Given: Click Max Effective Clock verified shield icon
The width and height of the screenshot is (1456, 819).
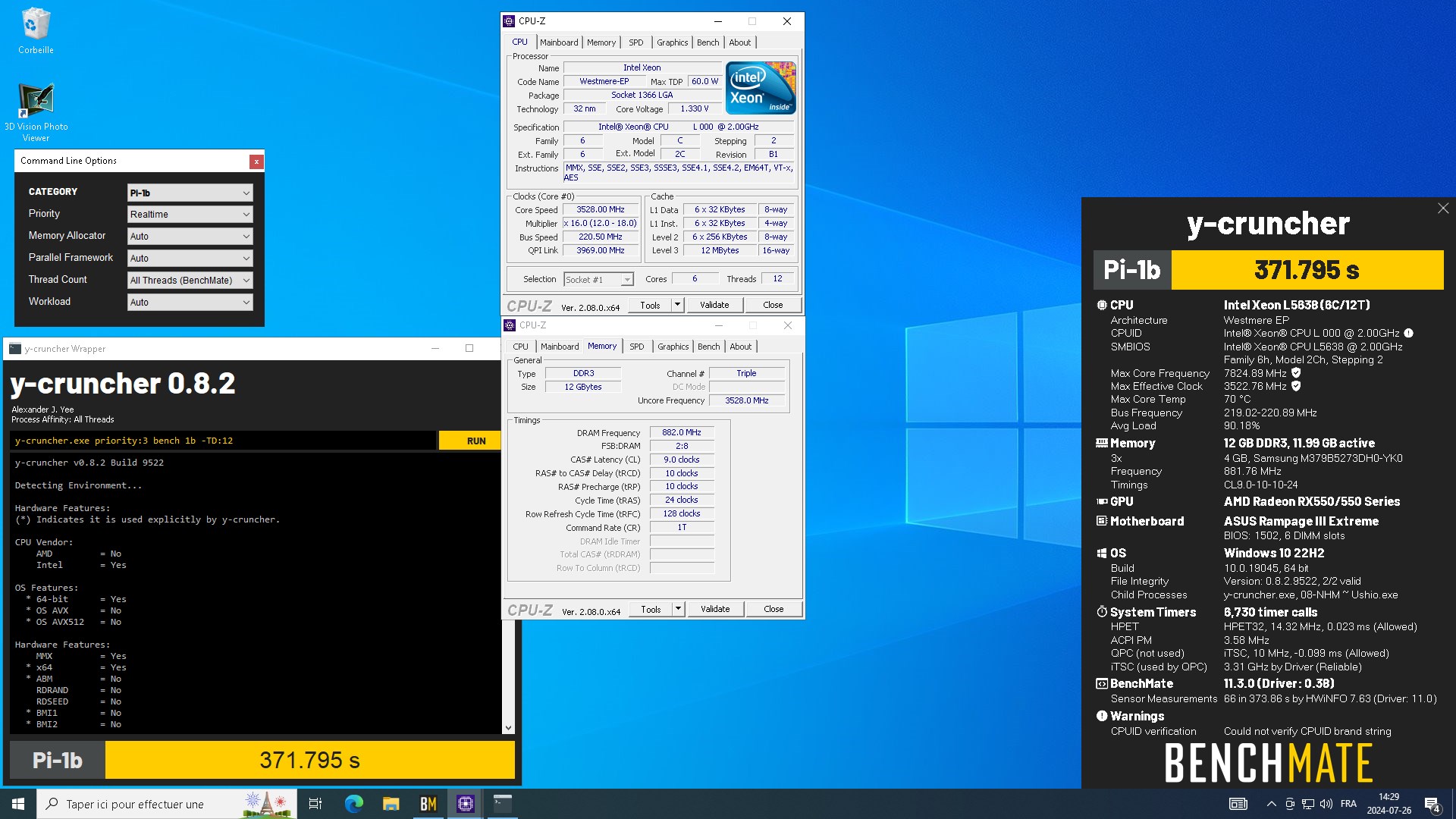Looking at the screenshot, I should point(1296,386).
